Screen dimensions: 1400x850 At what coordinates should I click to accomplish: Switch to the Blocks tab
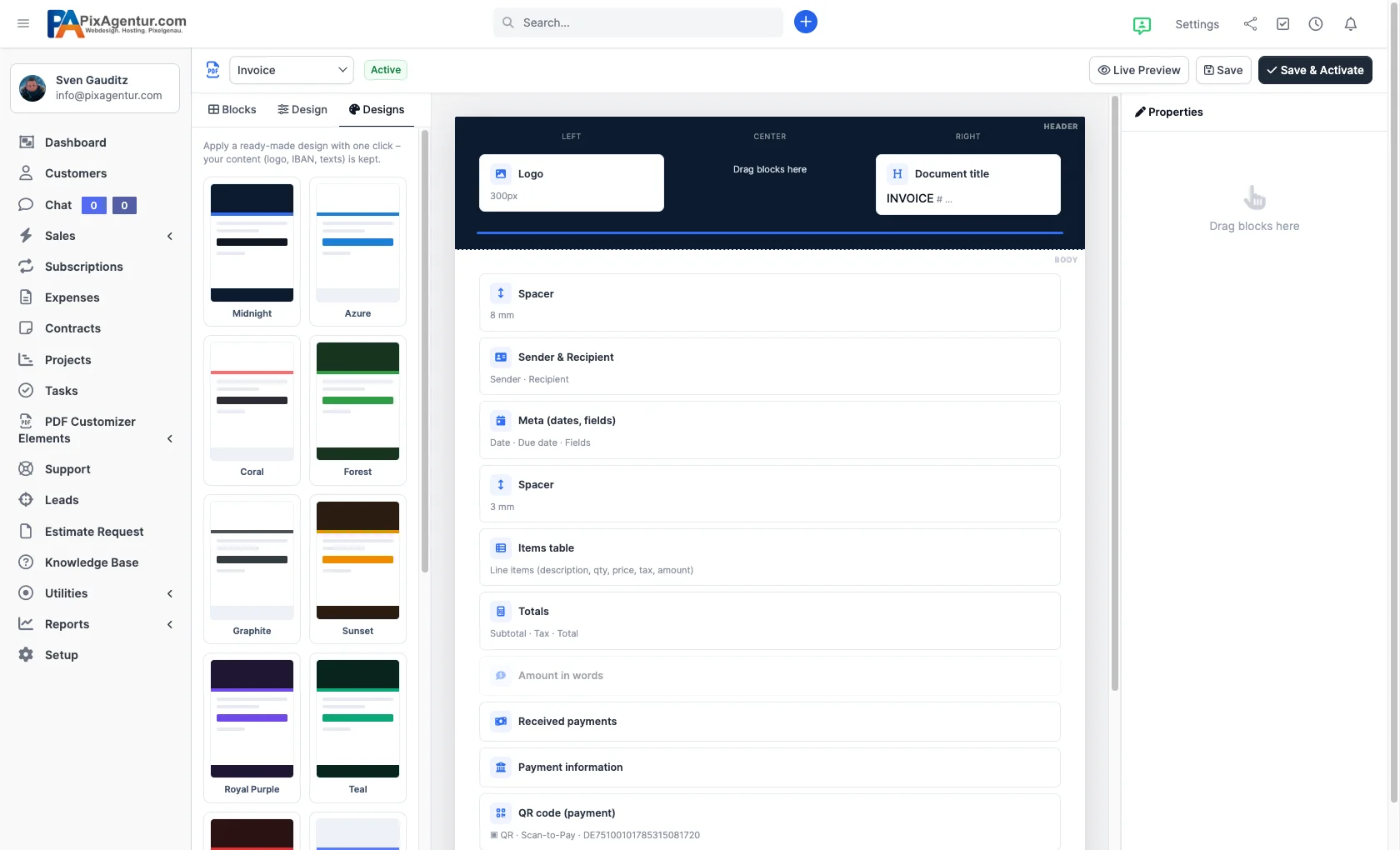coord(232,110)
